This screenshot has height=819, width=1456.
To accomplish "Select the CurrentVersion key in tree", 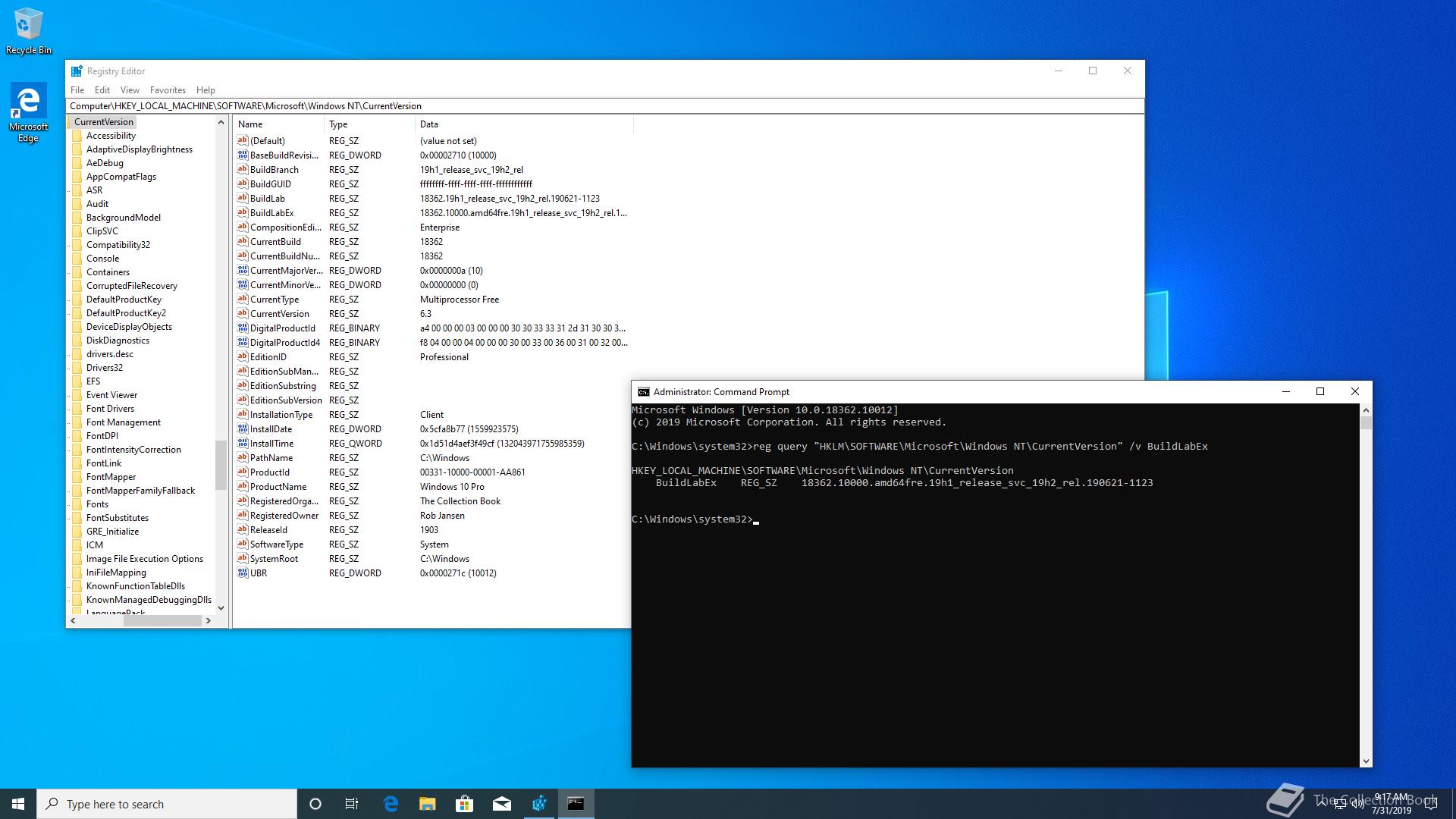I will (x=104, y=122).
